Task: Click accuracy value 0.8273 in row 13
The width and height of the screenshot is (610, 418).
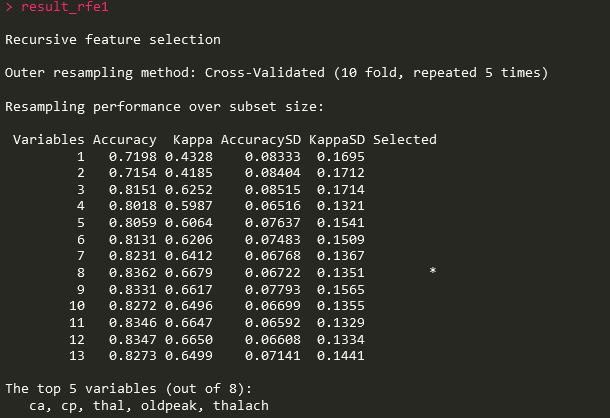Action: click(133, 356)
